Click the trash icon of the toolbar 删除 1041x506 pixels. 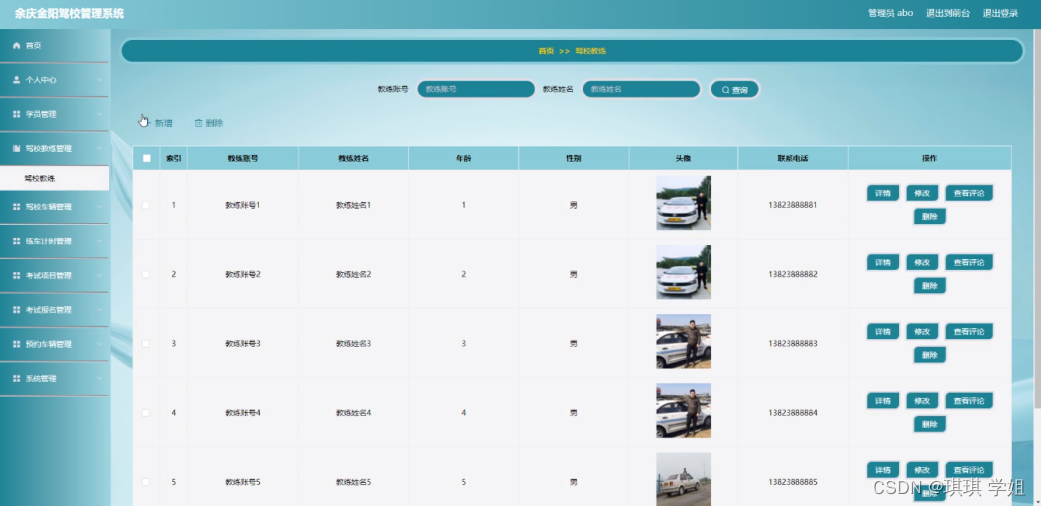(x=198, y=123)
